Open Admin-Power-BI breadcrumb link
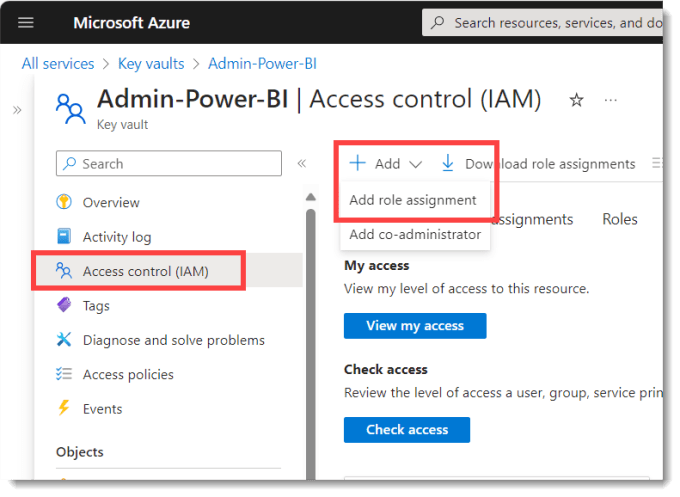The height and width of the screenshot is (497, 680). [262, 64]
